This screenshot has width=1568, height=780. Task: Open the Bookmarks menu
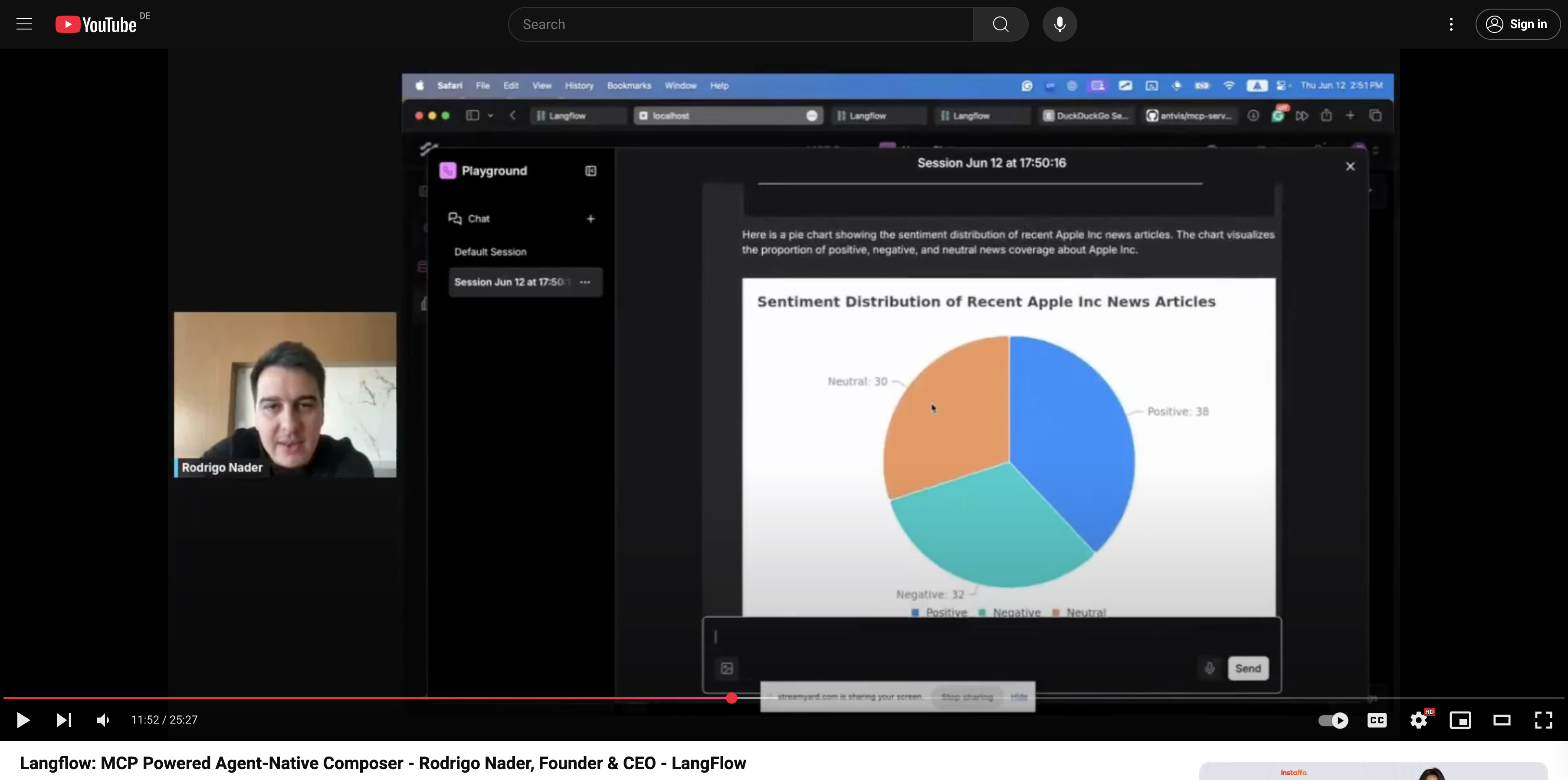tap(629, 85)
